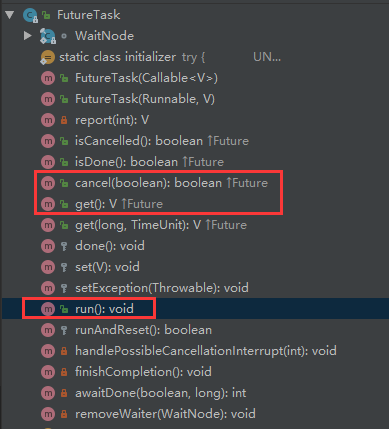
Task: Select setException(Throwable): void entry
Action: pos(162,288)
